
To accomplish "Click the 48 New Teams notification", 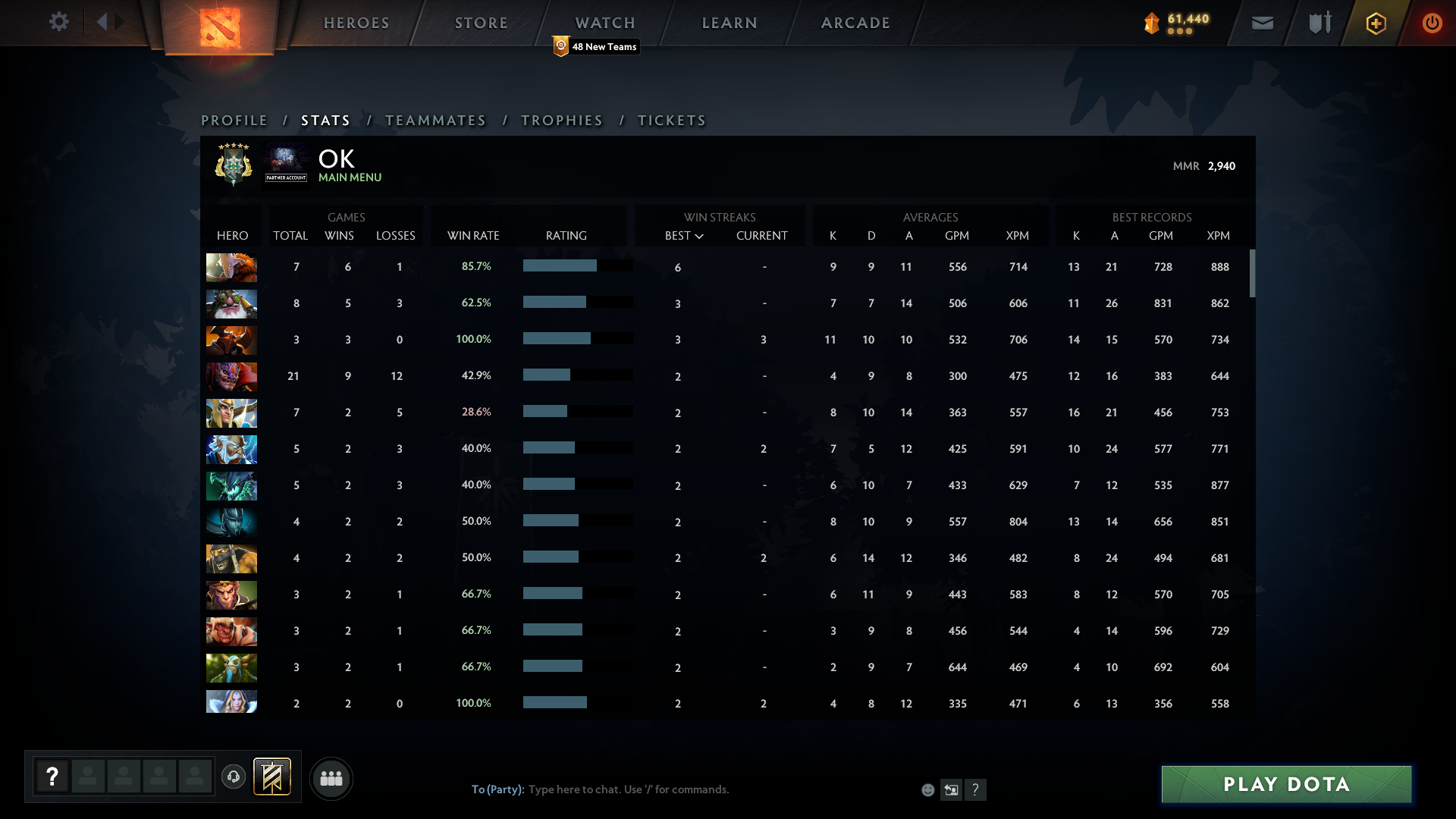I will click(x=596, y=46).
